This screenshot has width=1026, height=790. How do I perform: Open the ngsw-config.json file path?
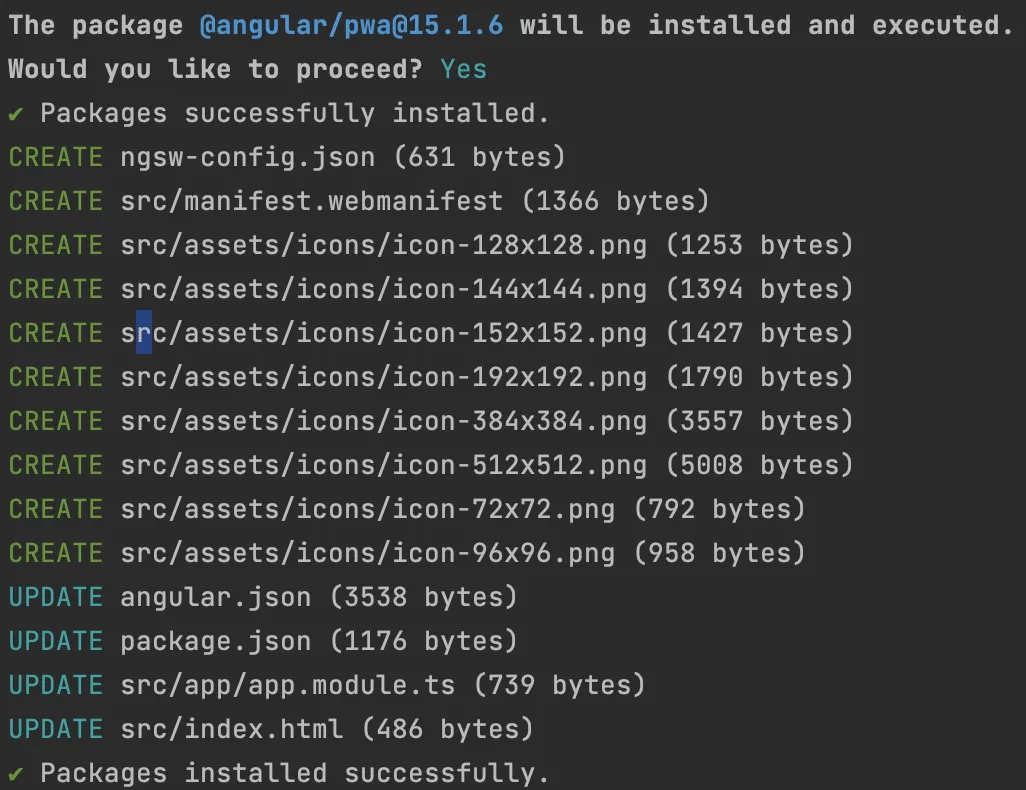click(x=247, y=158)
